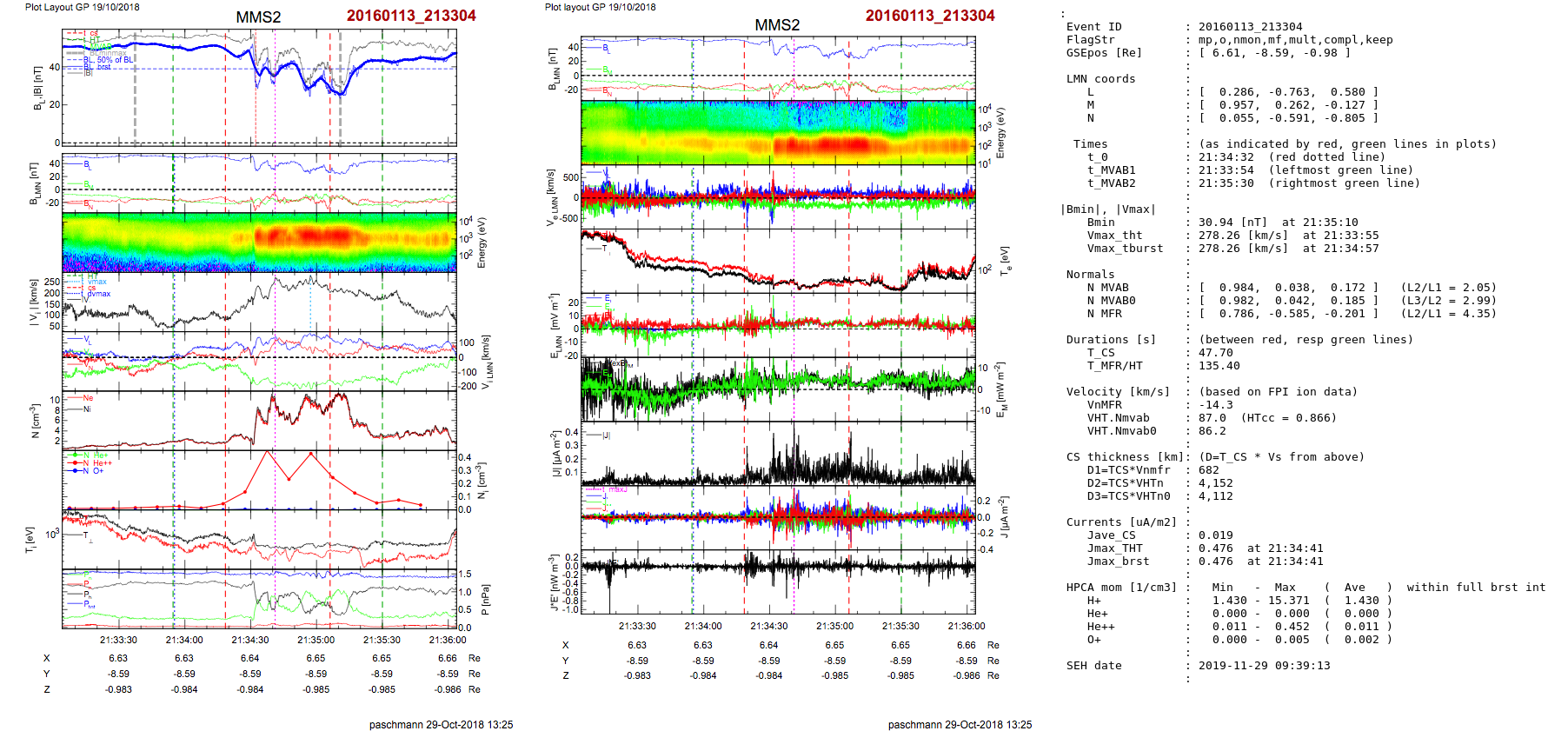Click the "t_MVAB1" label
The width and height of the screenshot is (1568, 731).
[1111, 170]
